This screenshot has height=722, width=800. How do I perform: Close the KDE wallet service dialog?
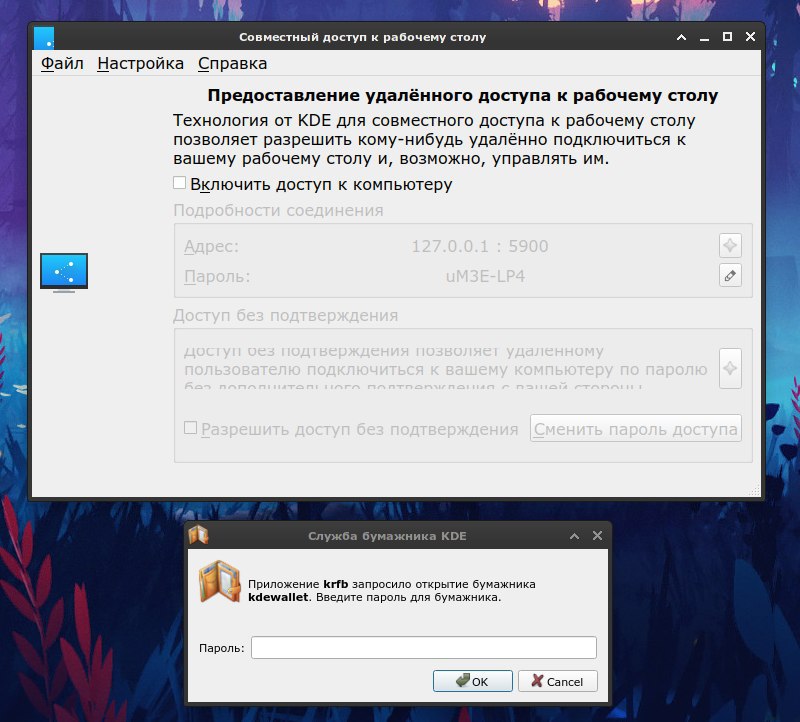coord(597,535)
